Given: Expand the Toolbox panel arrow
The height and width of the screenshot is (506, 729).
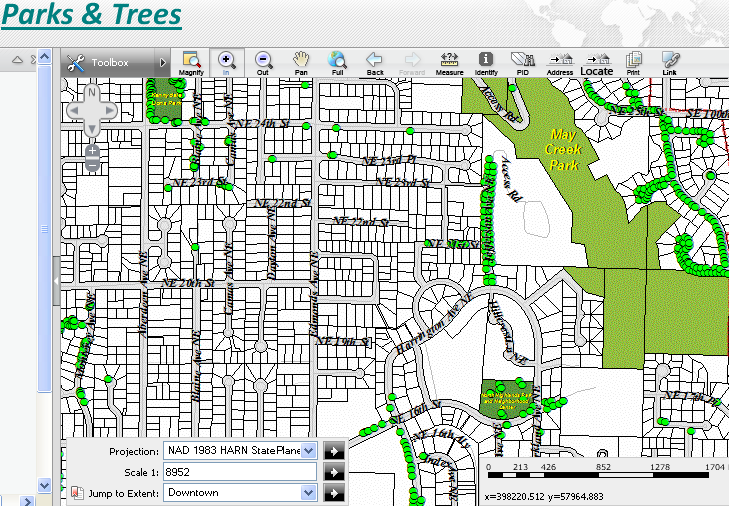Looking at the screenshot, I should point(163,63).
